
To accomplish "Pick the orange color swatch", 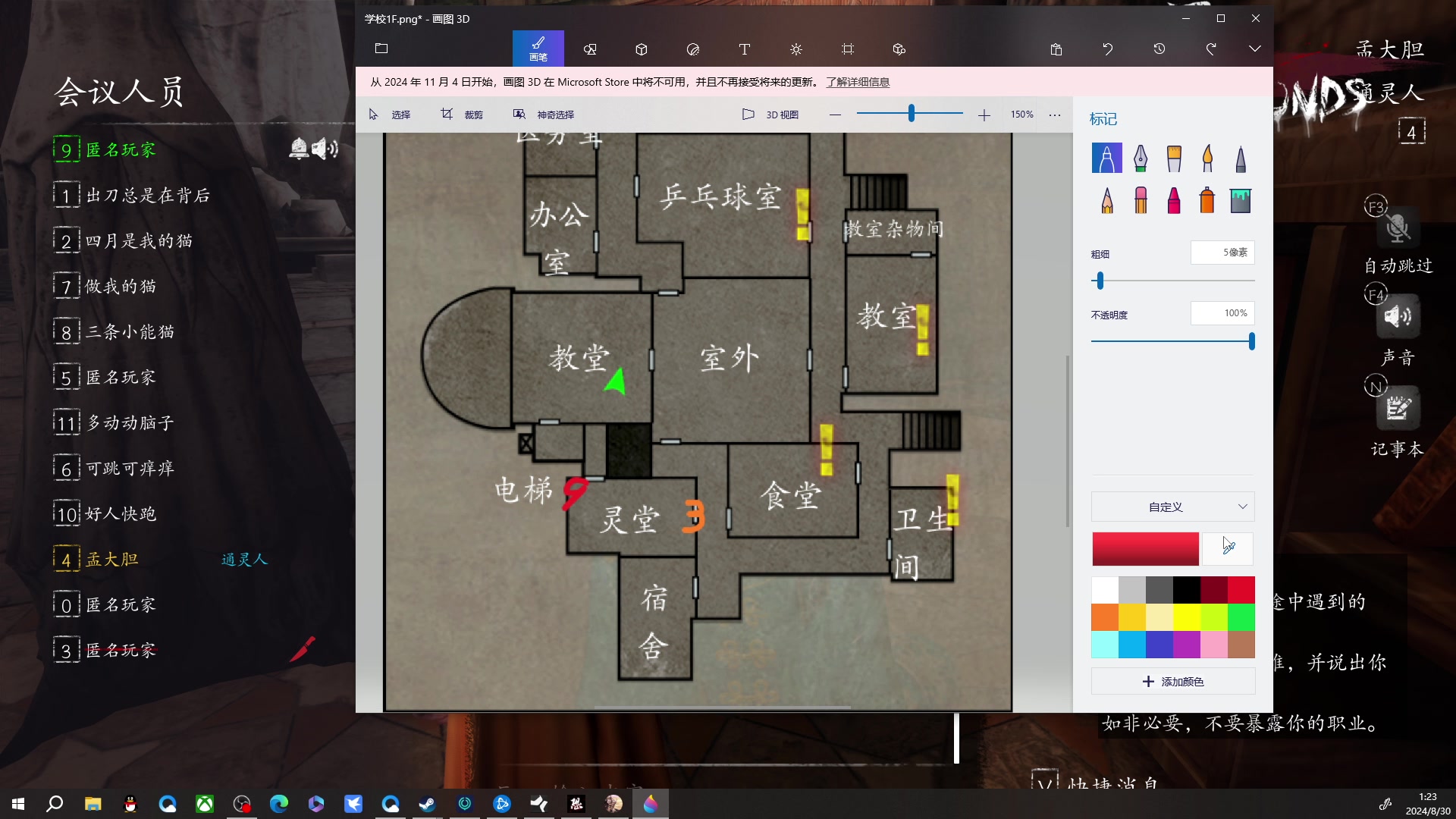I will pyautogui.click(x=1105, y=617).
